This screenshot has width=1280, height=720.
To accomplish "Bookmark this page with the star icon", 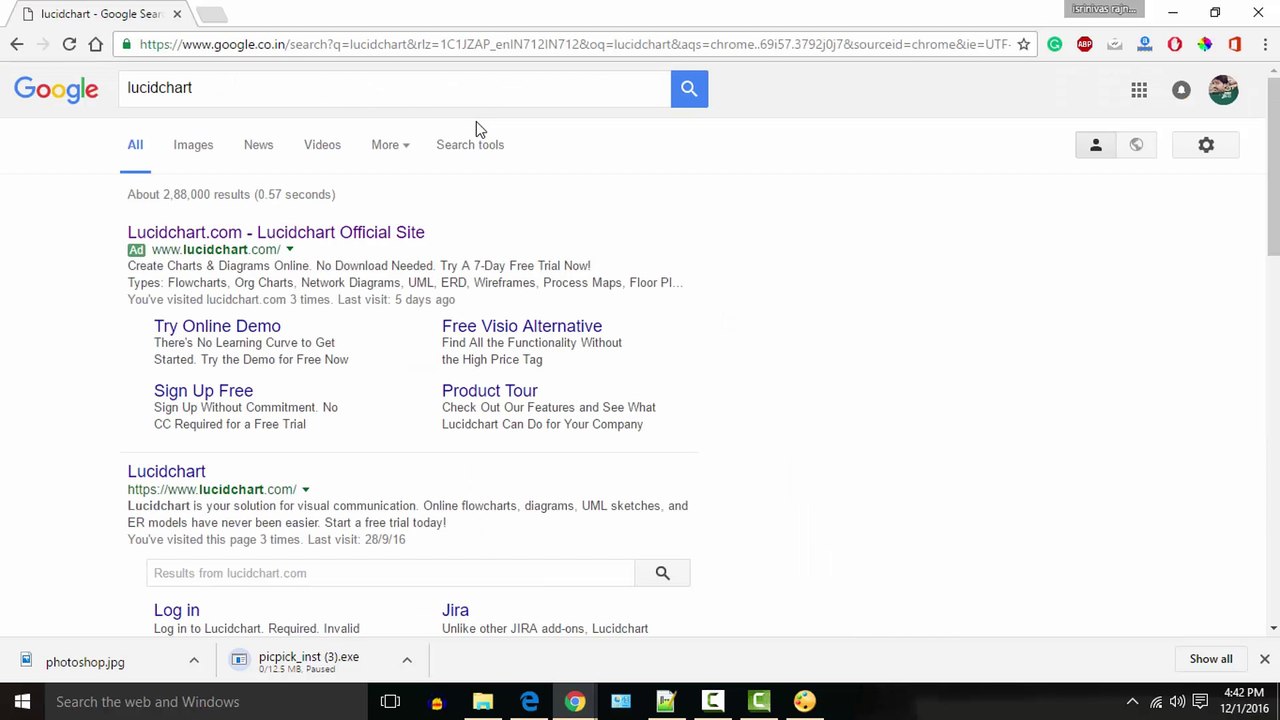I will click(x=1023, y=44).
